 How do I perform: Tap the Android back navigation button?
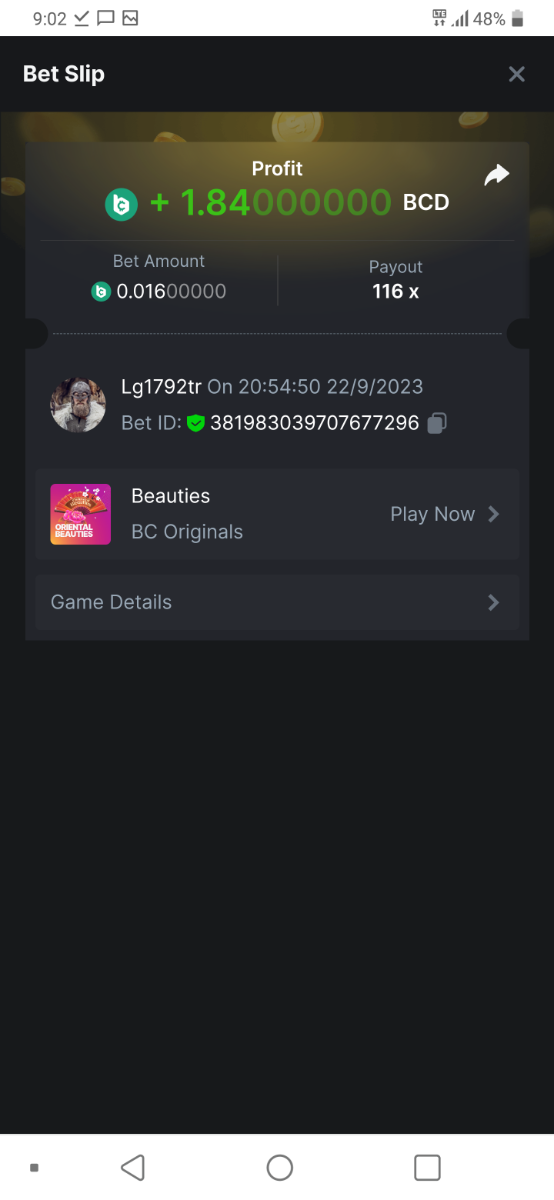pyautogui.click(x=132, y=1167)
